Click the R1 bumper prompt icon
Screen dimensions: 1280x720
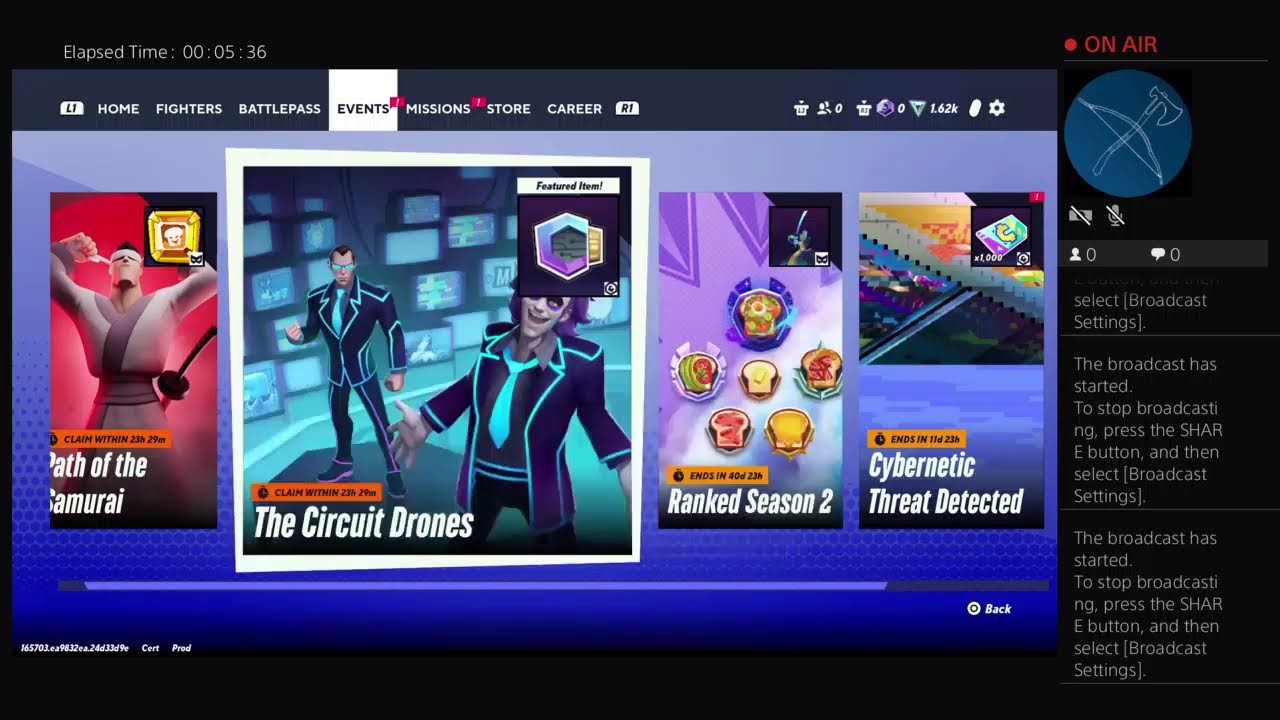tap(627, 108)
